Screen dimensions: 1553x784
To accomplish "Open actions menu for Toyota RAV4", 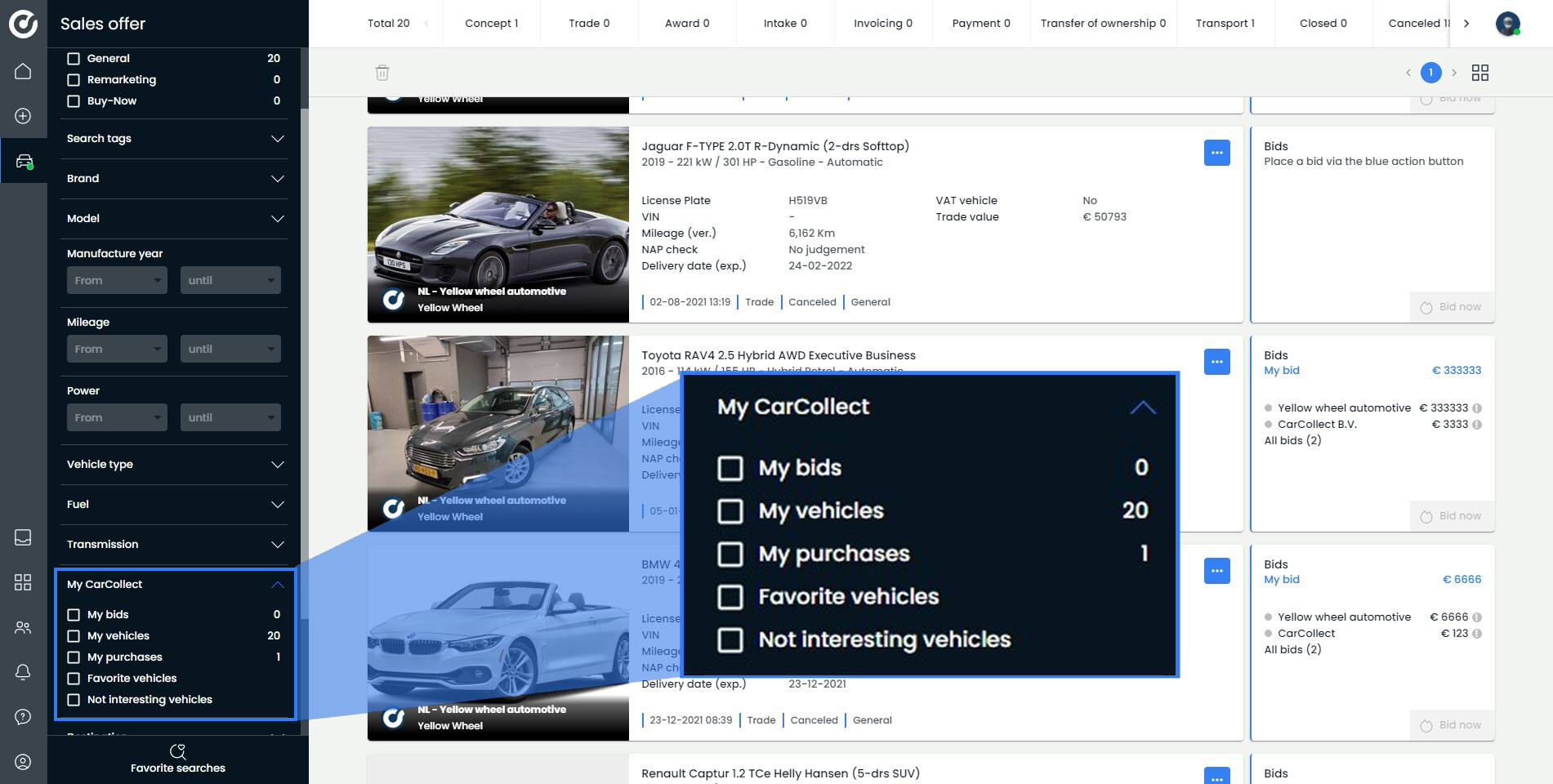I will pyautogui.click(x=1216, y=362).
